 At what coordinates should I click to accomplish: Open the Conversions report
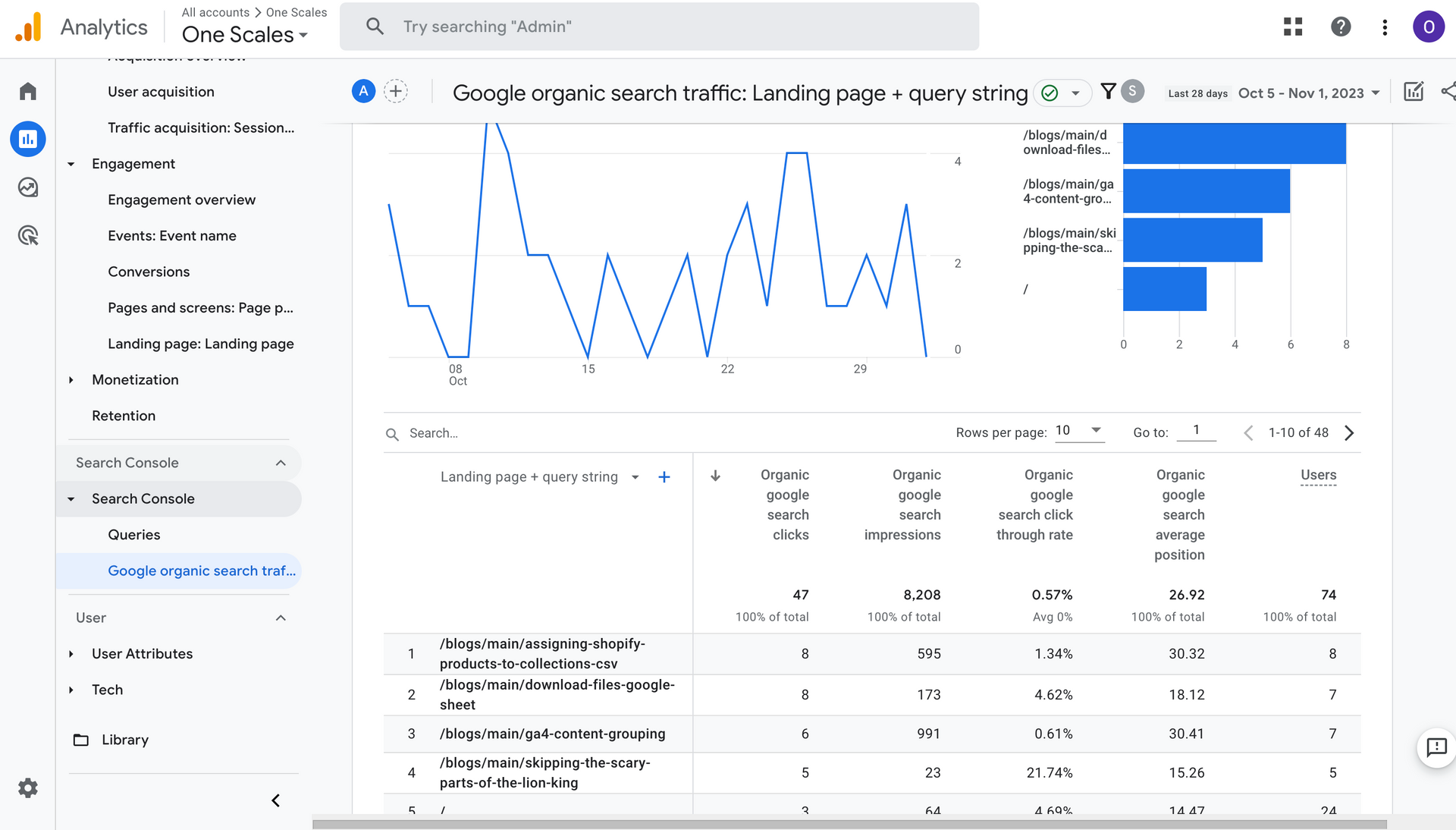pos(149,272)
